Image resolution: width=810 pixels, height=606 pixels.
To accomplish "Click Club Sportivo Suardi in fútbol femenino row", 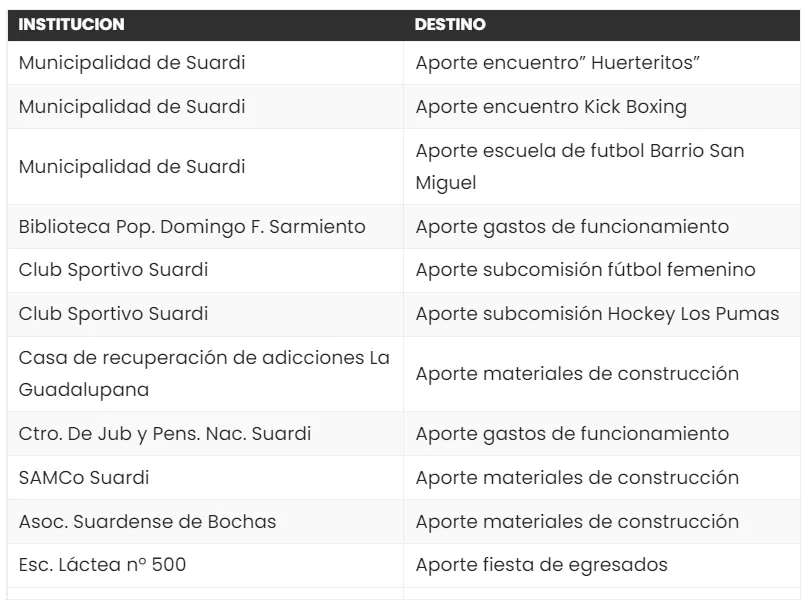I will (113, 270).
